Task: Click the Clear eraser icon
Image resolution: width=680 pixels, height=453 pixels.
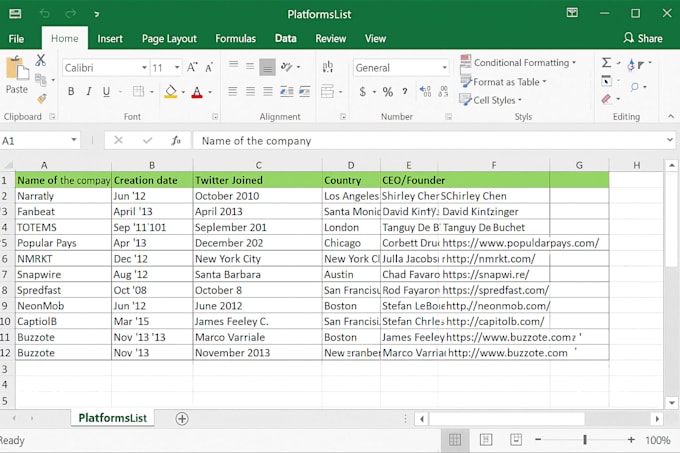Action: [x=606, y=99]
